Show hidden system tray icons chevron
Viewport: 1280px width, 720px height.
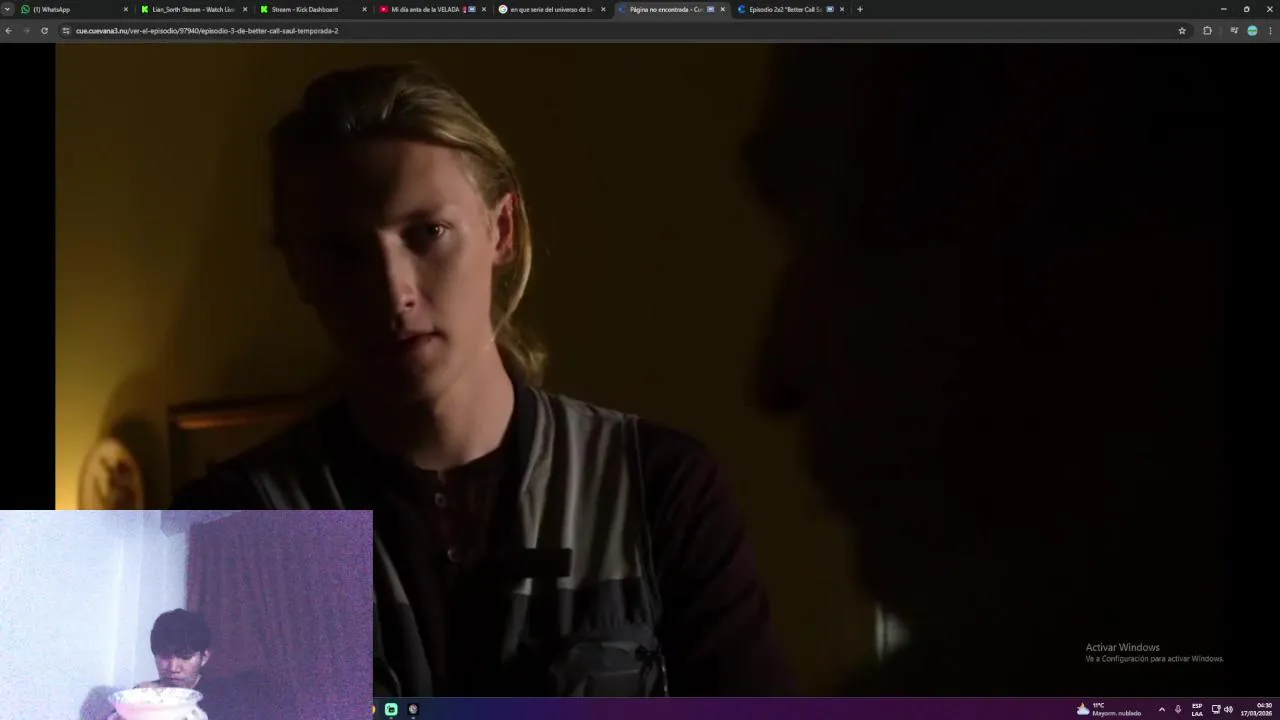[1161, 709]
